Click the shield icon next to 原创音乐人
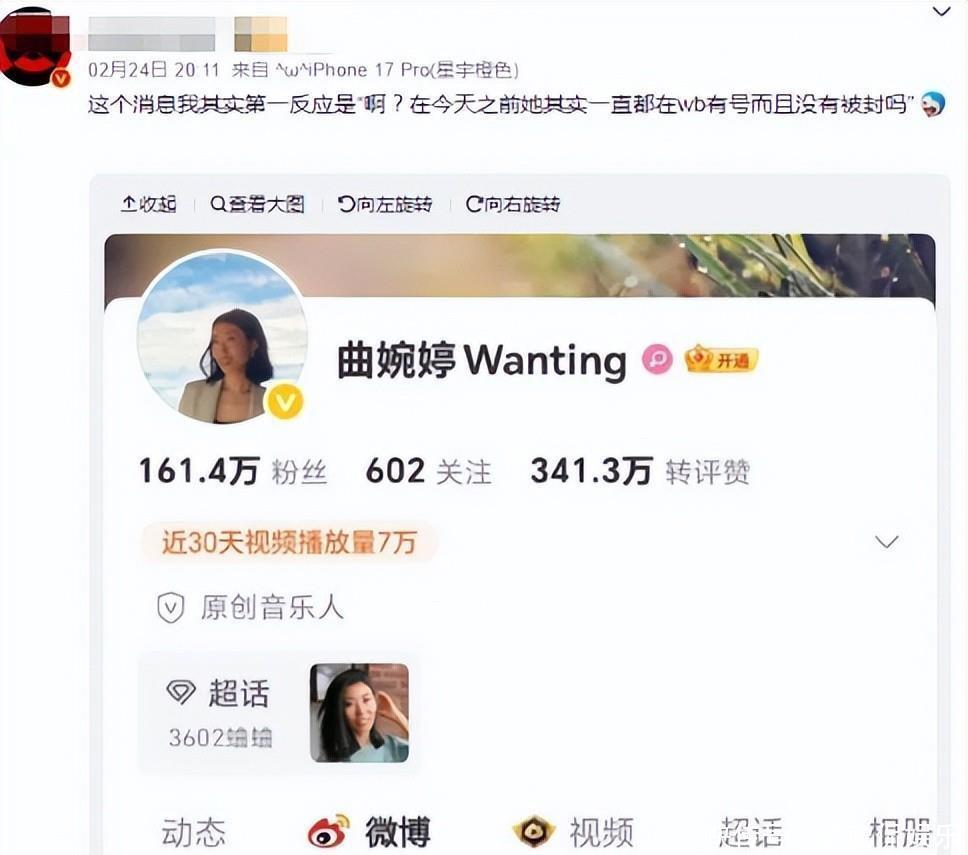The height and width of the screenshot is (855, 968). pos(170,607)
